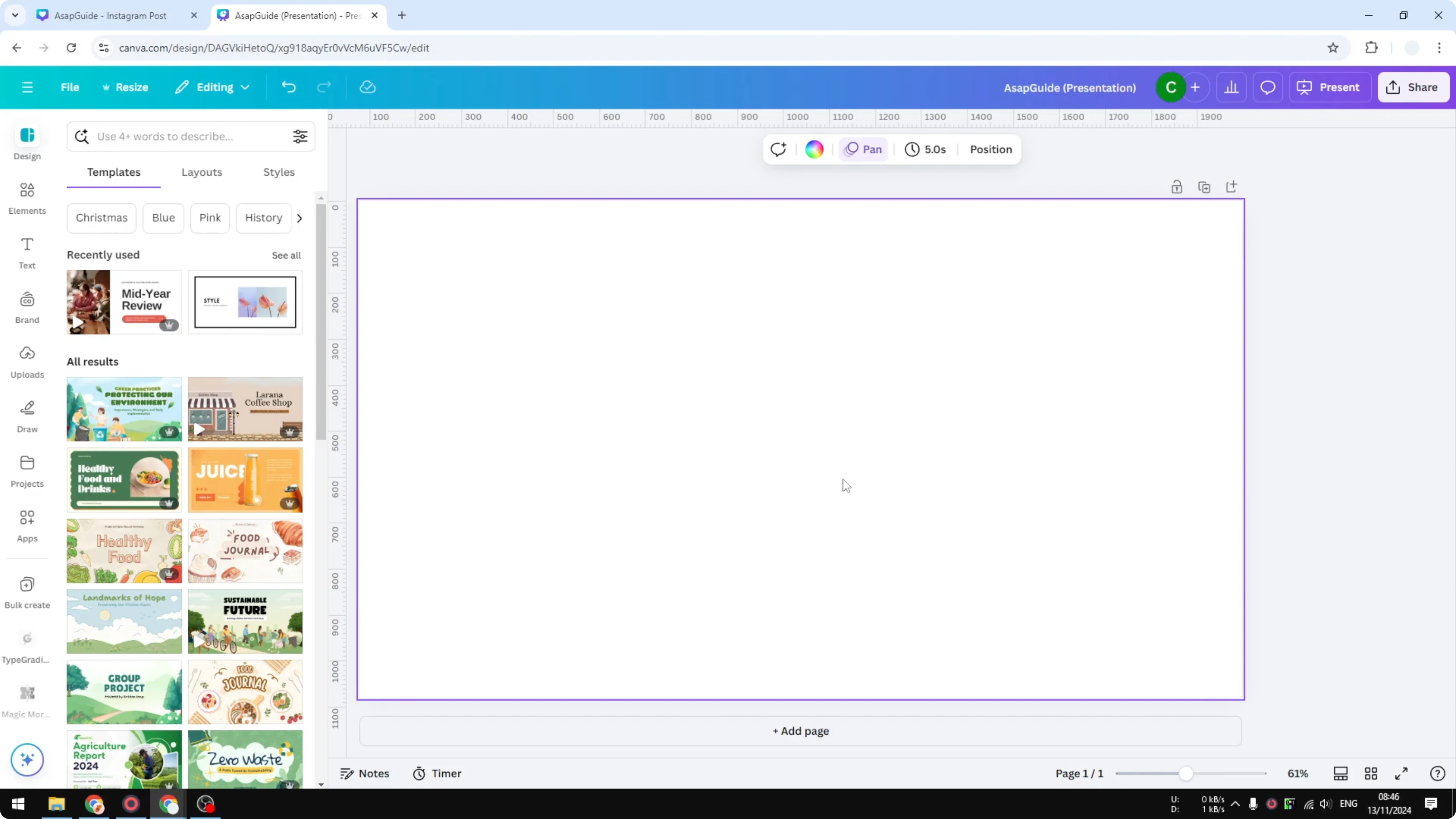Open search filters beside template search field
The image size is (1456, 819).
pos(300,136)
